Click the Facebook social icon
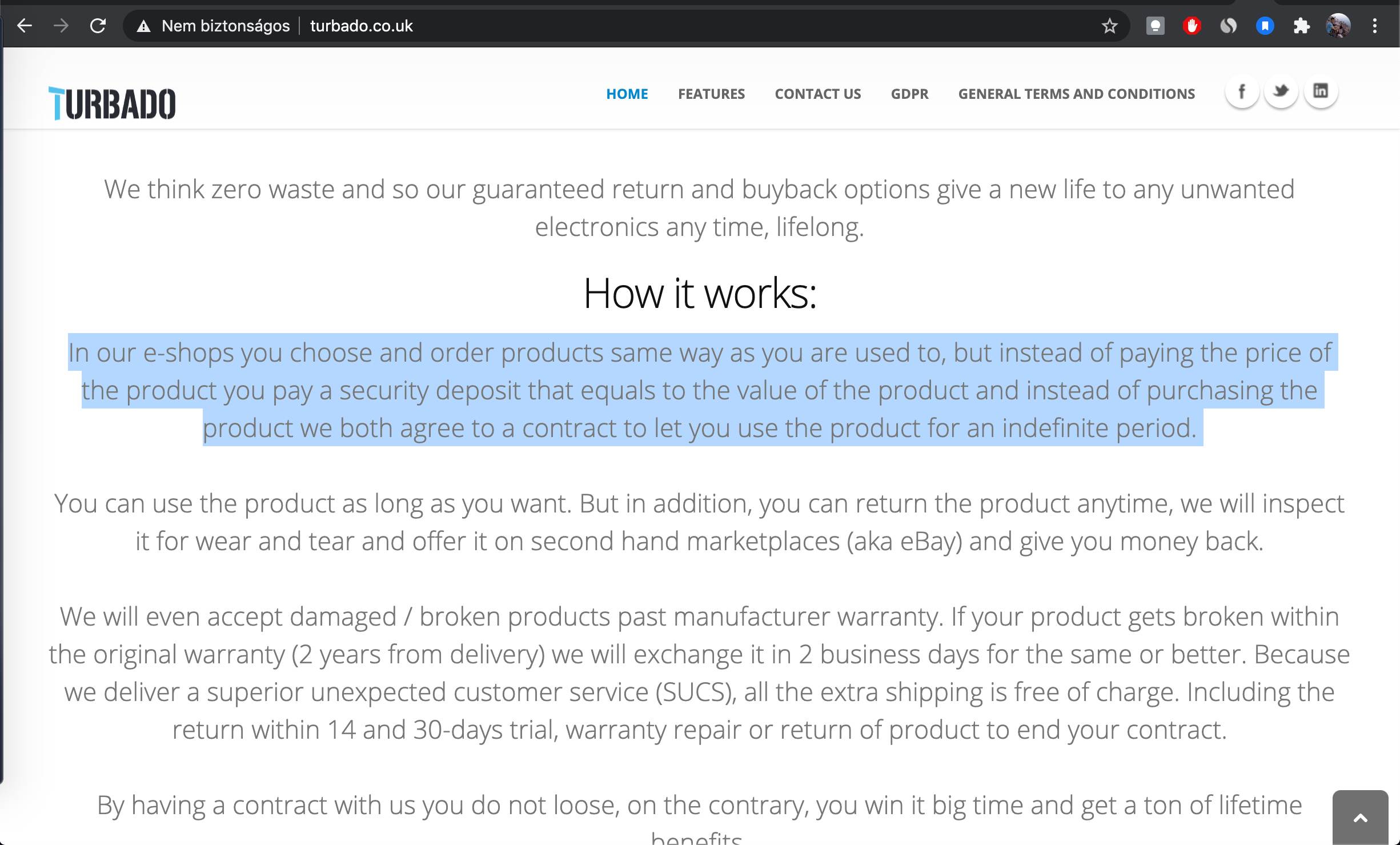The width and height of the screenshot is (1400, 845). point(1242,91)
